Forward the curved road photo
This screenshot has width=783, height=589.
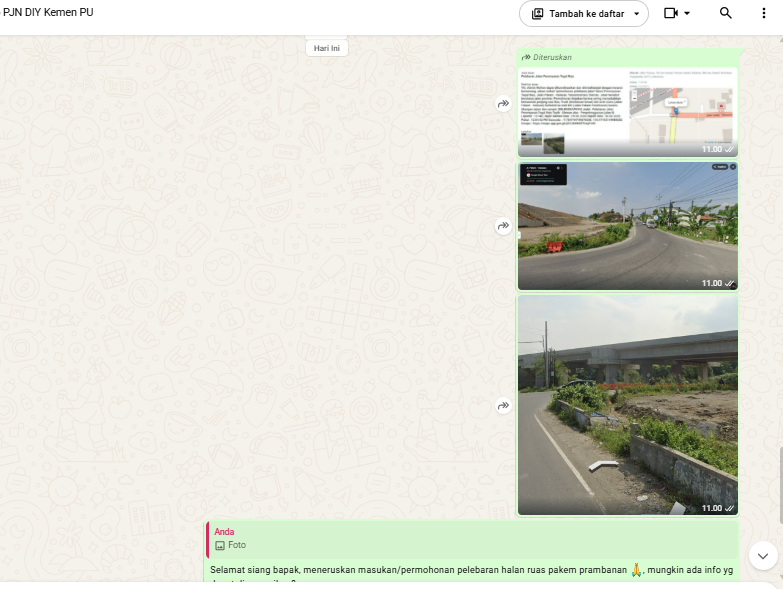point(503,226)
